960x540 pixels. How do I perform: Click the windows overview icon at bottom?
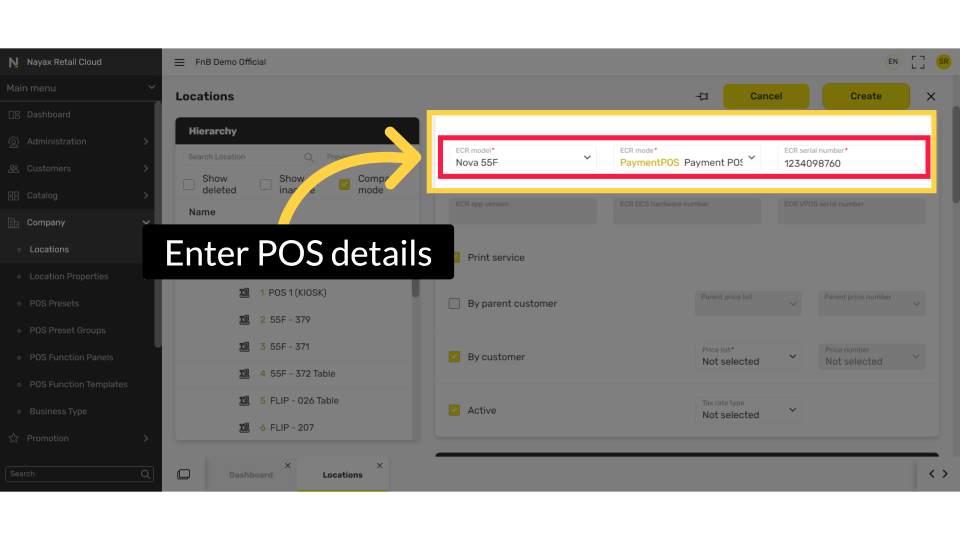pos(184,474)
